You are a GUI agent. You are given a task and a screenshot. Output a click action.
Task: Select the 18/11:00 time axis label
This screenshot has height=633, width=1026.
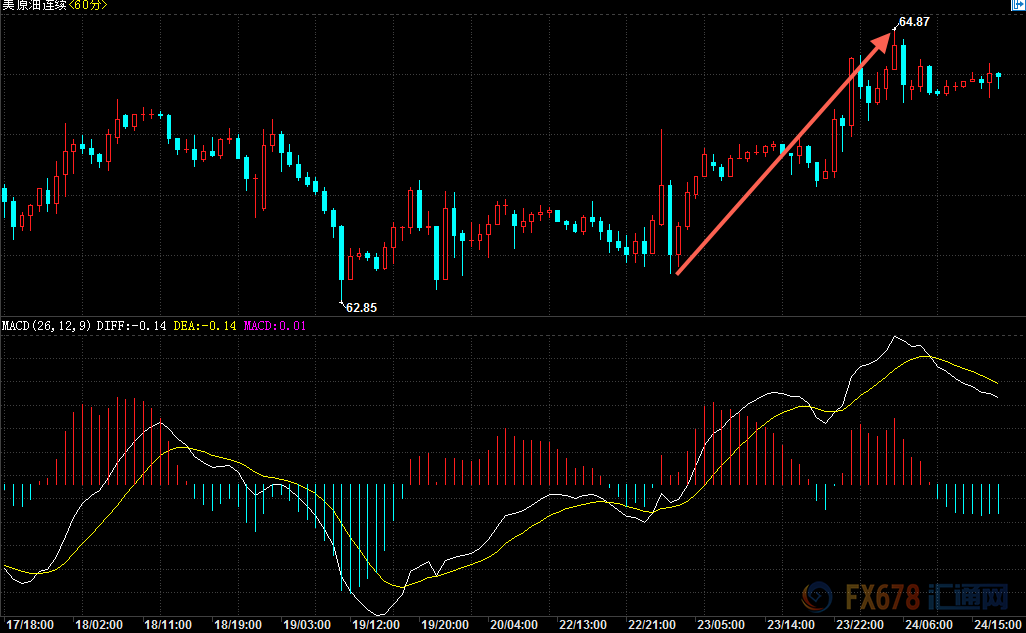pos(165,624)
